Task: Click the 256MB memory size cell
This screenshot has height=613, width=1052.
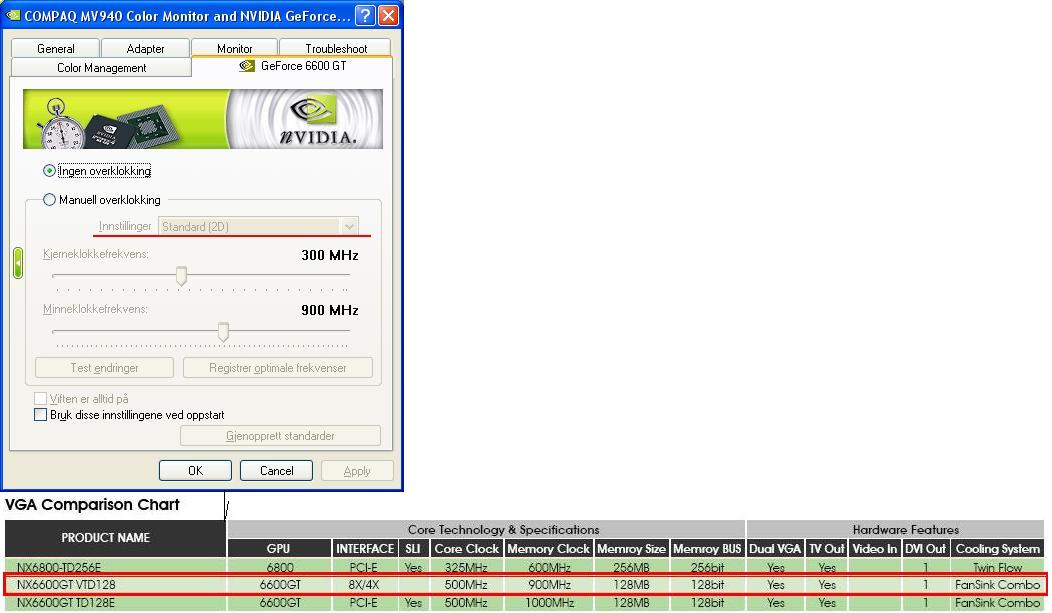Action: click(631, 567)
